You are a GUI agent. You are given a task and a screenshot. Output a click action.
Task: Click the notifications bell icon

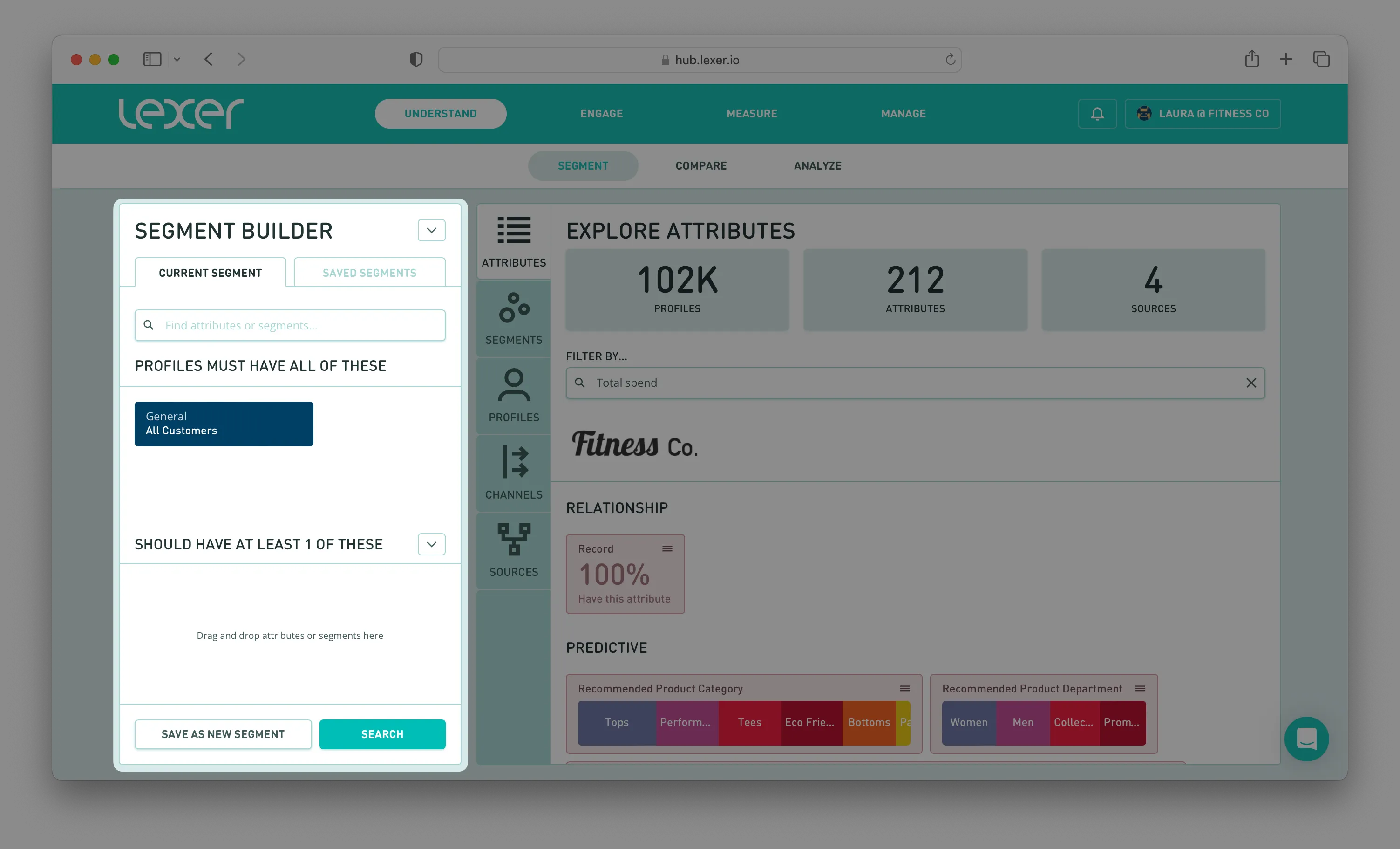point(1097,114)
